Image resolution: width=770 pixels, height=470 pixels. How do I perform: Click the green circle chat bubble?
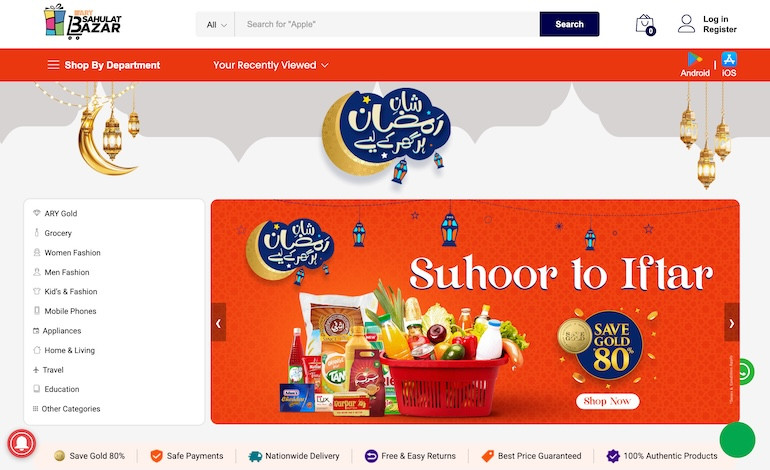(737, 440)
